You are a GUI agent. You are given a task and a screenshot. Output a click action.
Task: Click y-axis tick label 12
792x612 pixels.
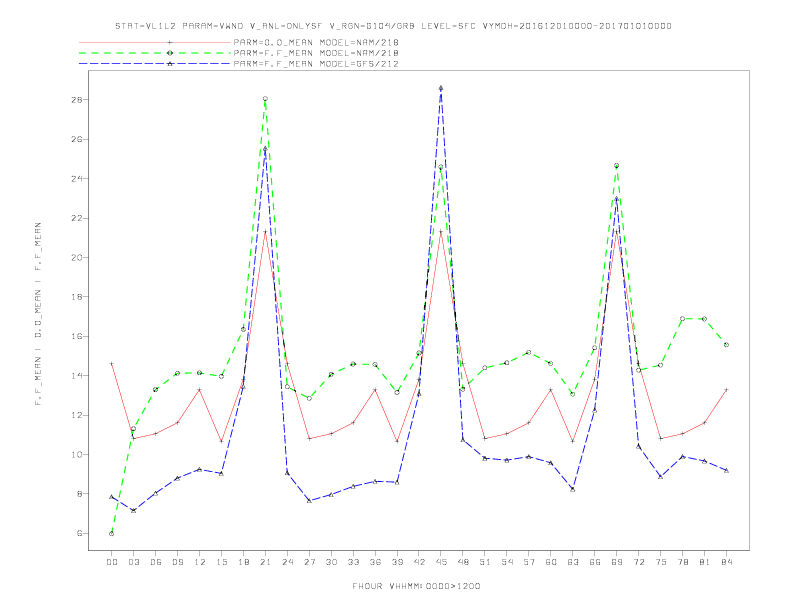(77, 415)
